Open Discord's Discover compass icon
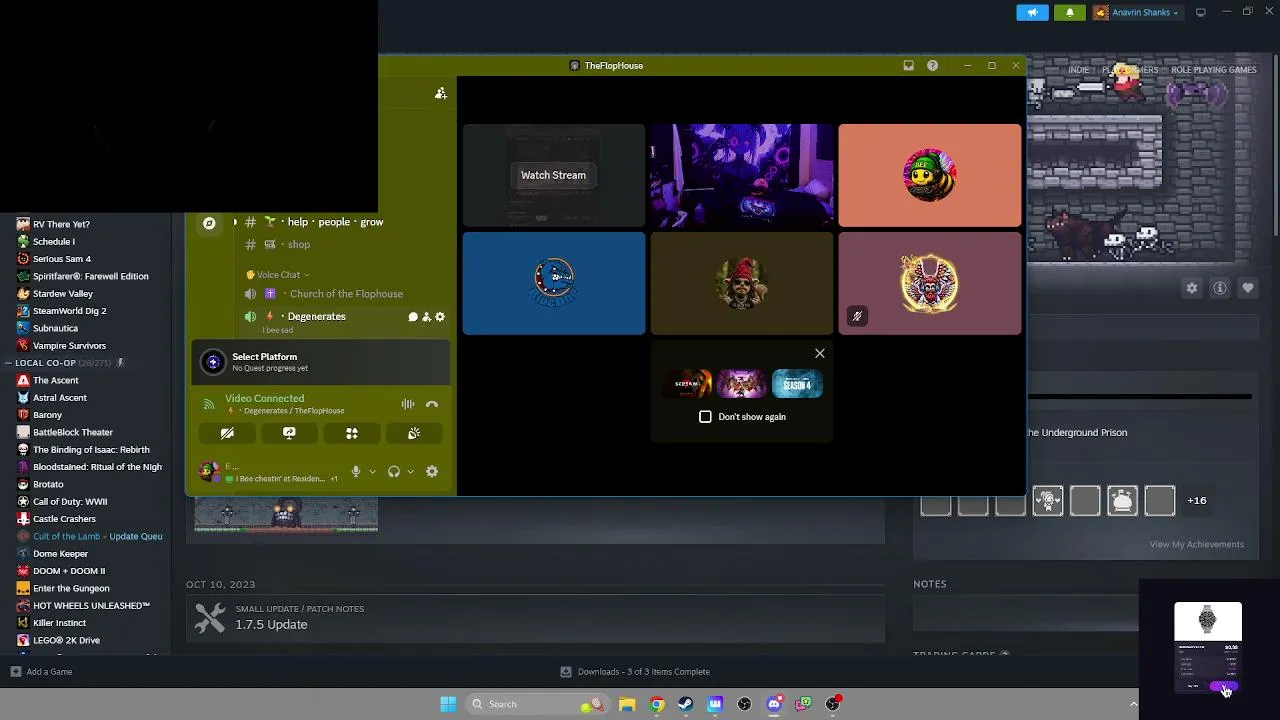The width and height of the screenshot is (1280, 720). coord(209,223)
